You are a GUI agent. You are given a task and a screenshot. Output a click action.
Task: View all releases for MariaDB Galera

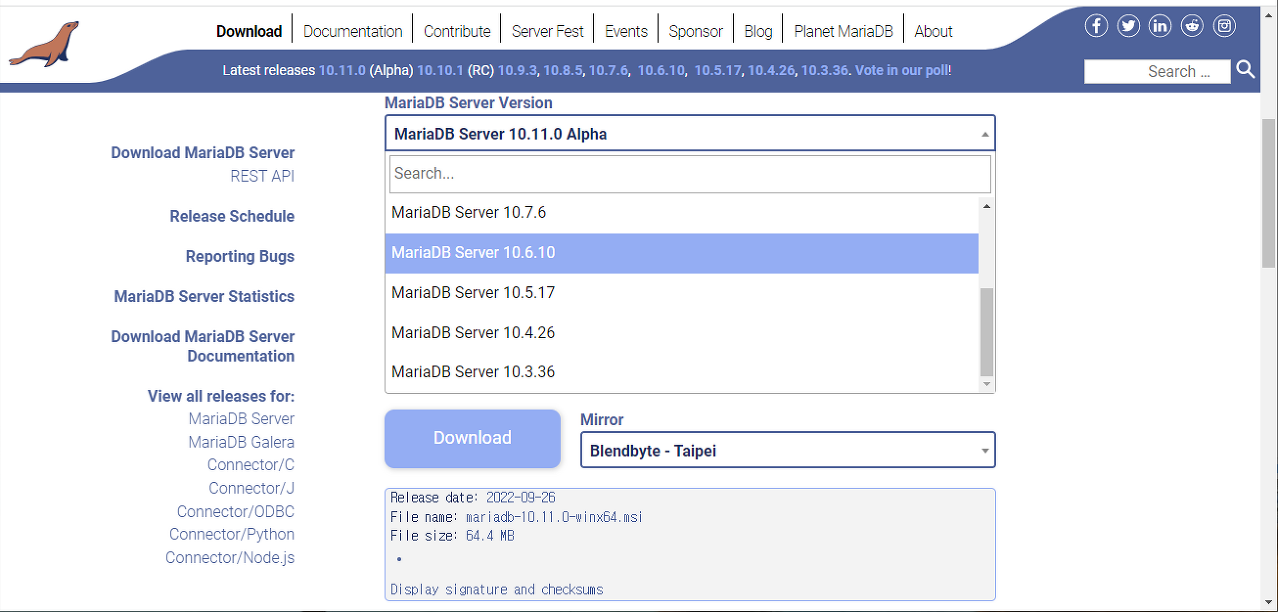(241, 442)
